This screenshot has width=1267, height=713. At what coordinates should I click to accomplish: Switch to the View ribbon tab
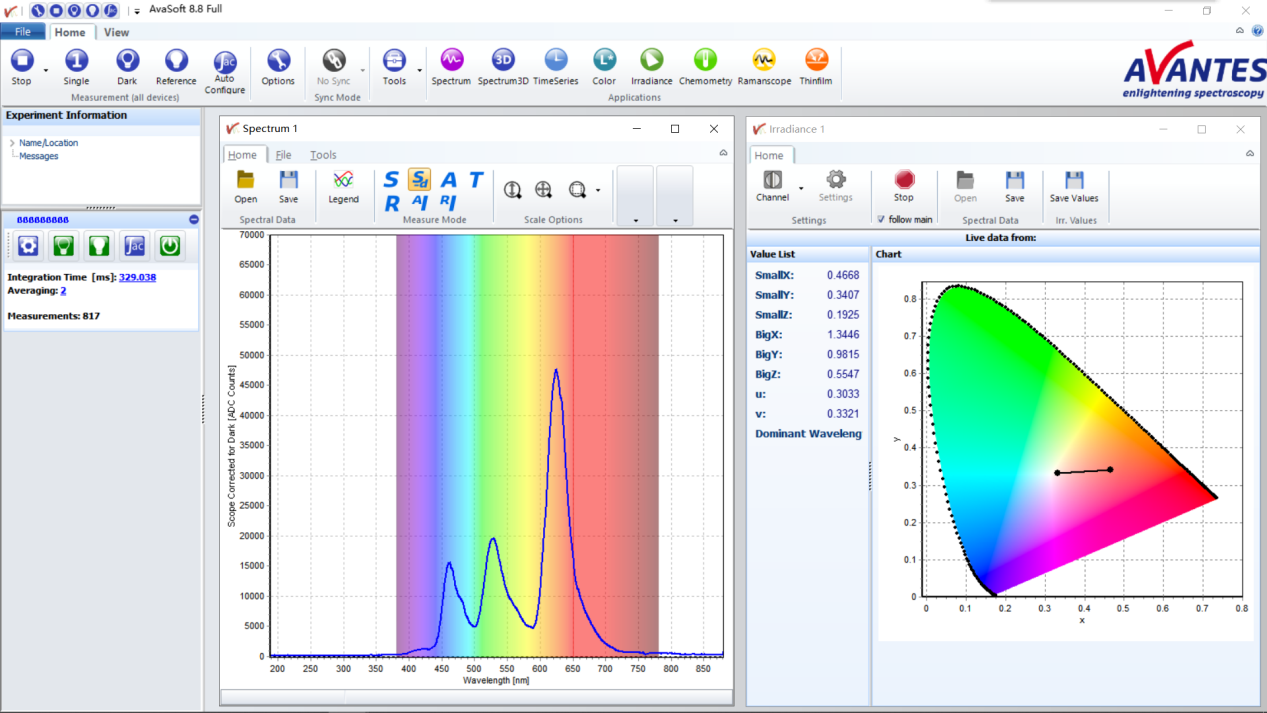(x=116, y=32)
